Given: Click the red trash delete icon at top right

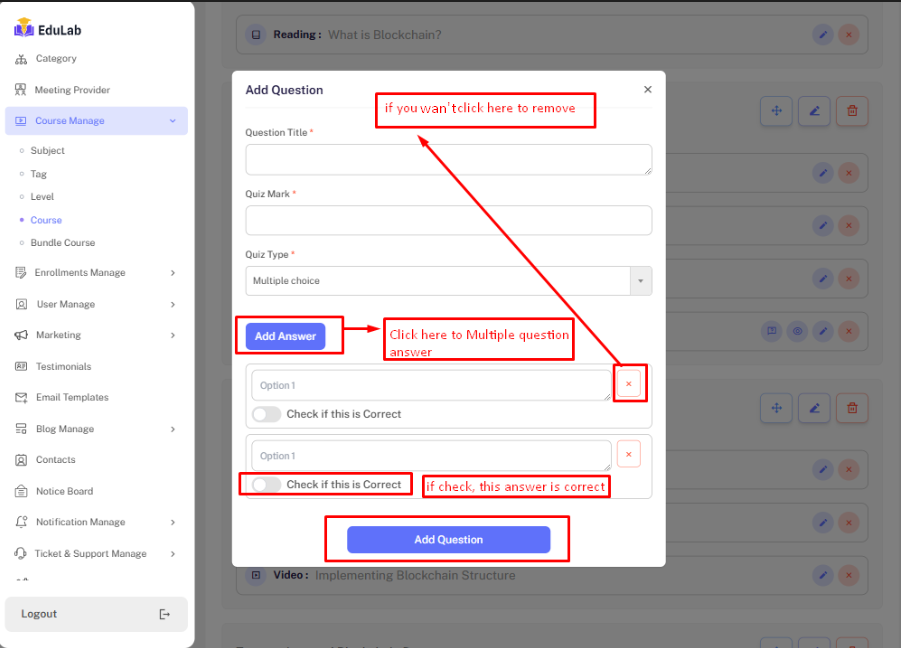Looking at the screenshot, I should pyautogui.click(x=851, y=111).
